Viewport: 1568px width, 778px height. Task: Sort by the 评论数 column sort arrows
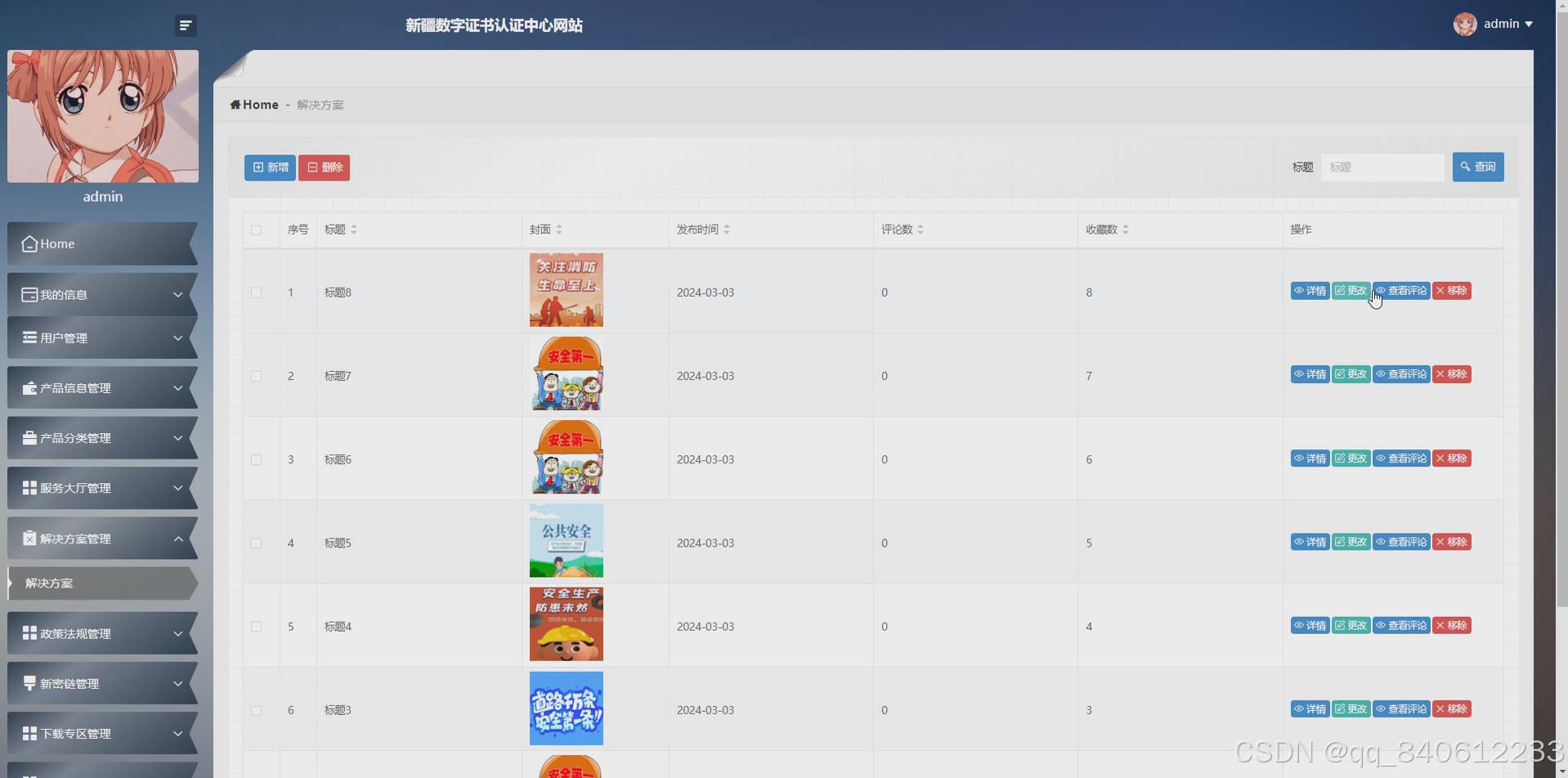click(921, 230)
